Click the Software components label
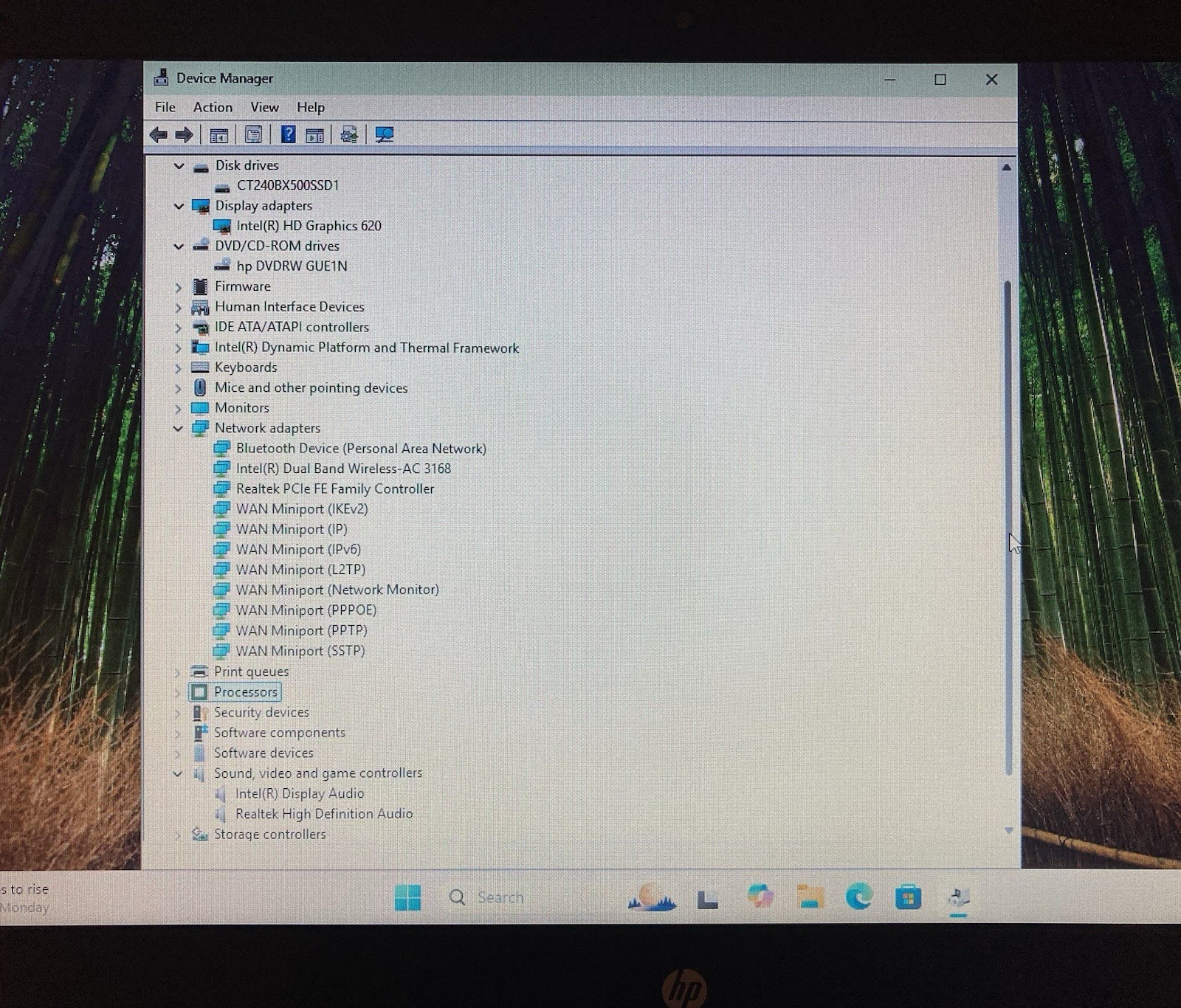The width and height of the screenshot is (1181, 1008). tap(280, 733)
